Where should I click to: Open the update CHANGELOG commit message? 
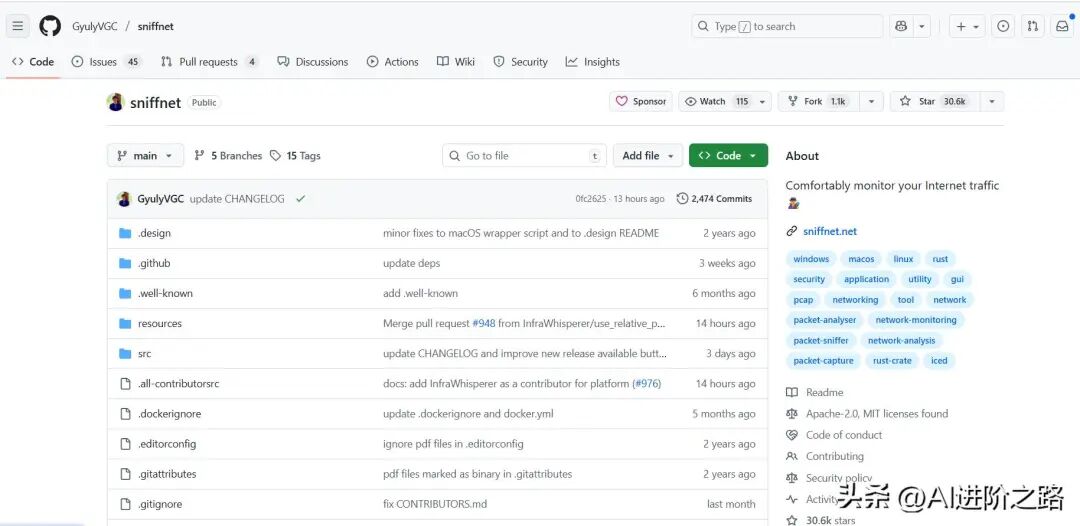coord(237,198)
